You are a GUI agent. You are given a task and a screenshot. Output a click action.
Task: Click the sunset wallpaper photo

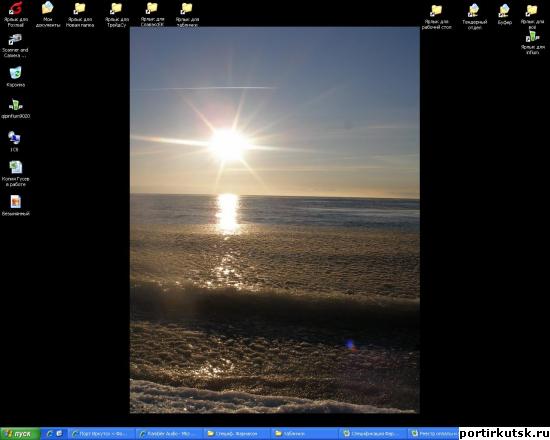point(275,220)
